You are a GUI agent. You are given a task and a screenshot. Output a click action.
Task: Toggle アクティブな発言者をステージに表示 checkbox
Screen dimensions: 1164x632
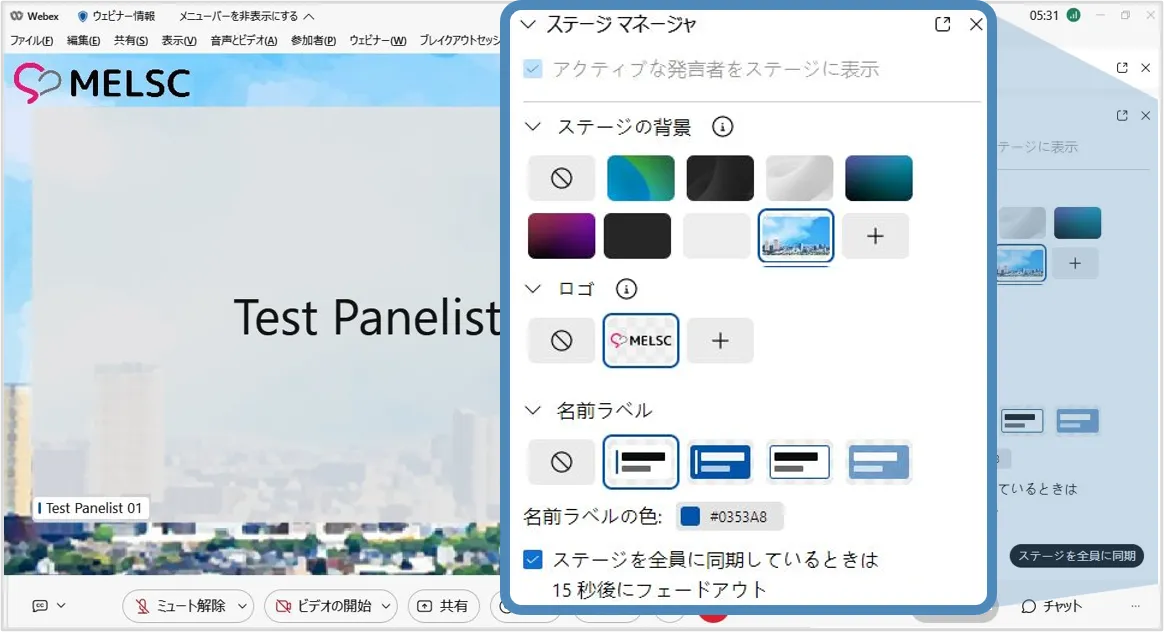pyautogui.click(x=533, y=69)
